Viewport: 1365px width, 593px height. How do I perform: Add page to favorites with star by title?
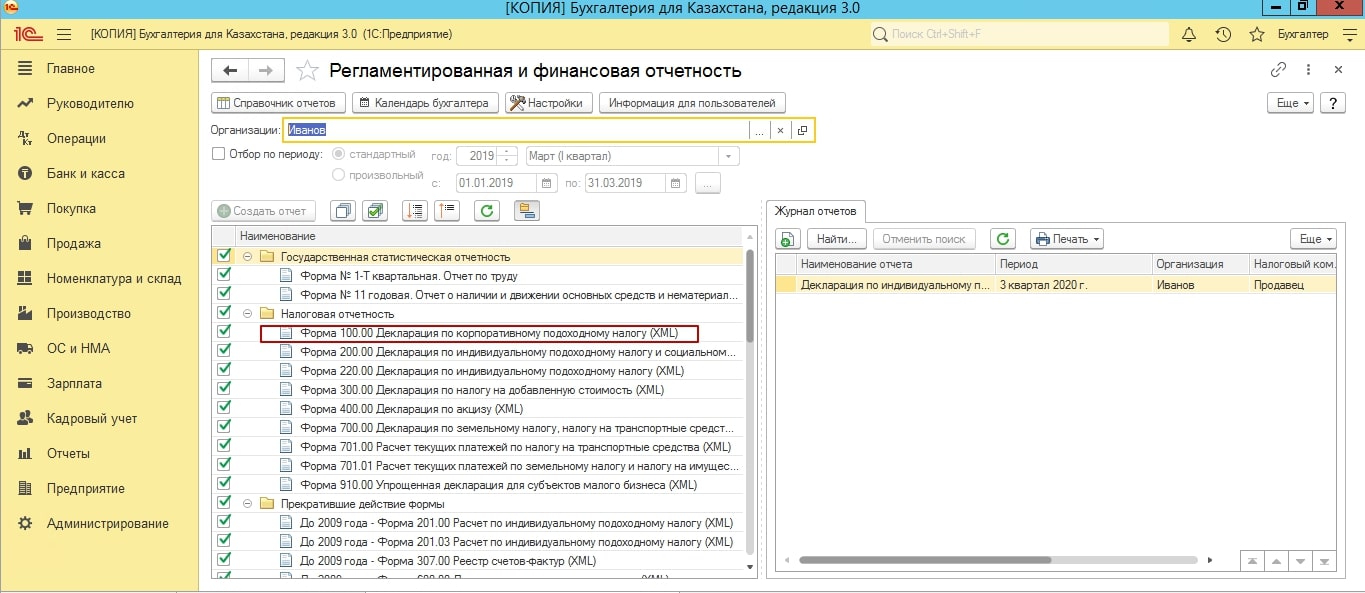point(308,71)
